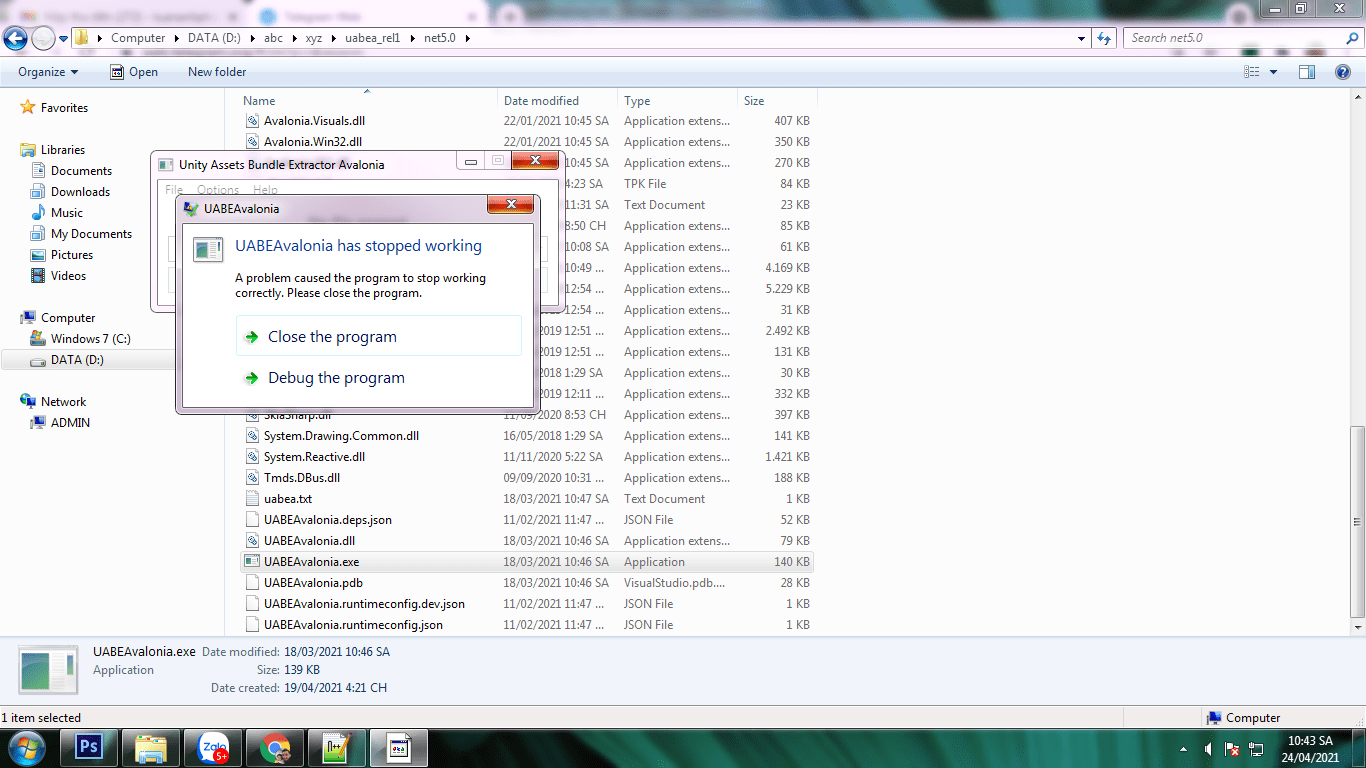Show hidden system tray icons
The width and height of the screenshot is (1366, 768).
1184,749
